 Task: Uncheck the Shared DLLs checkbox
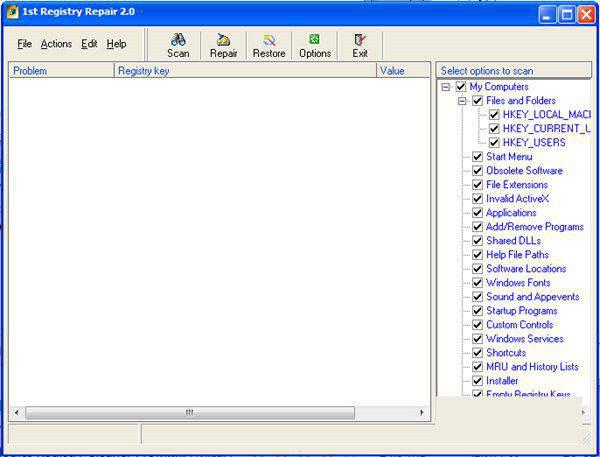pos(477,241)
